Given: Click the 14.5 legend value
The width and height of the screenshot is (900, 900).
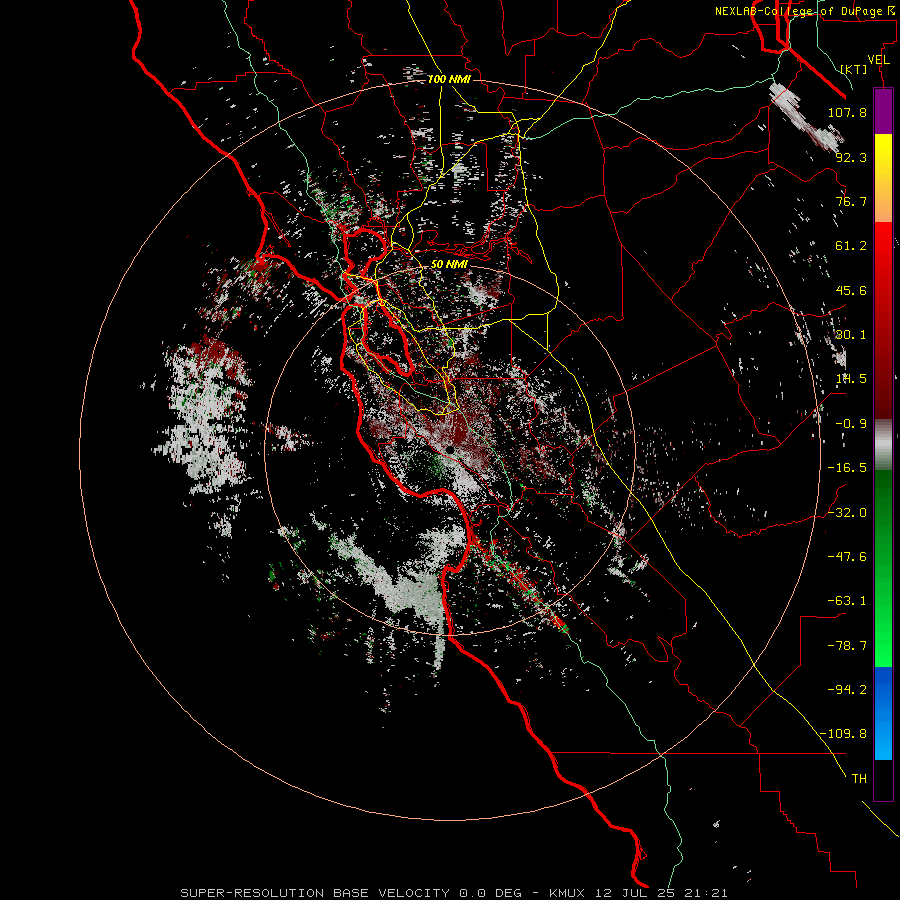Looking at the screenshot, I should pyautogui.click(x=851, y=379).
